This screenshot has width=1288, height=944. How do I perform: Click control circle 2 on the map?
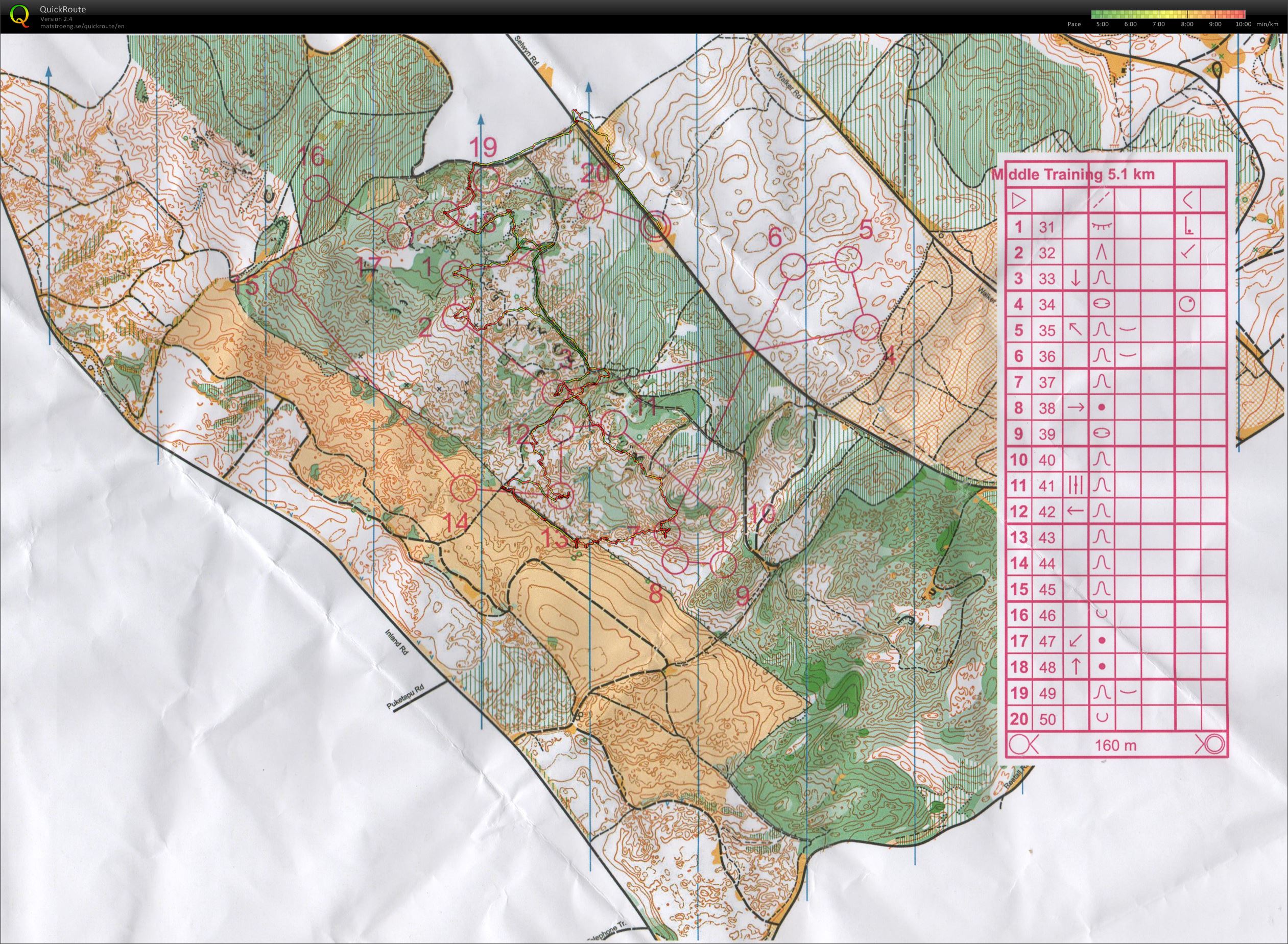pyautogui.click(x=456, y=318)
